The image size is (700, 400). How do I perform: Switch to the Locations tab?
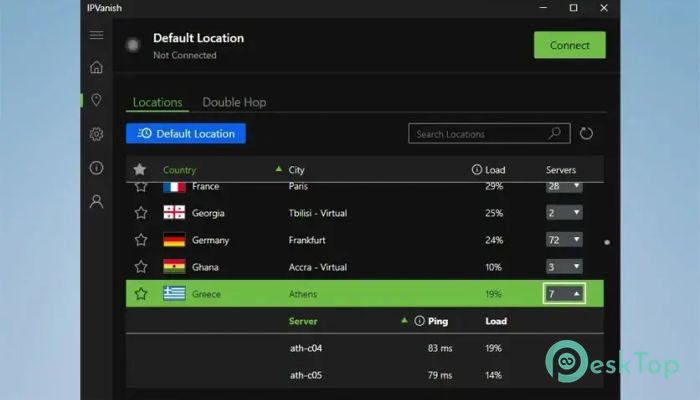[x=157, y=102]
